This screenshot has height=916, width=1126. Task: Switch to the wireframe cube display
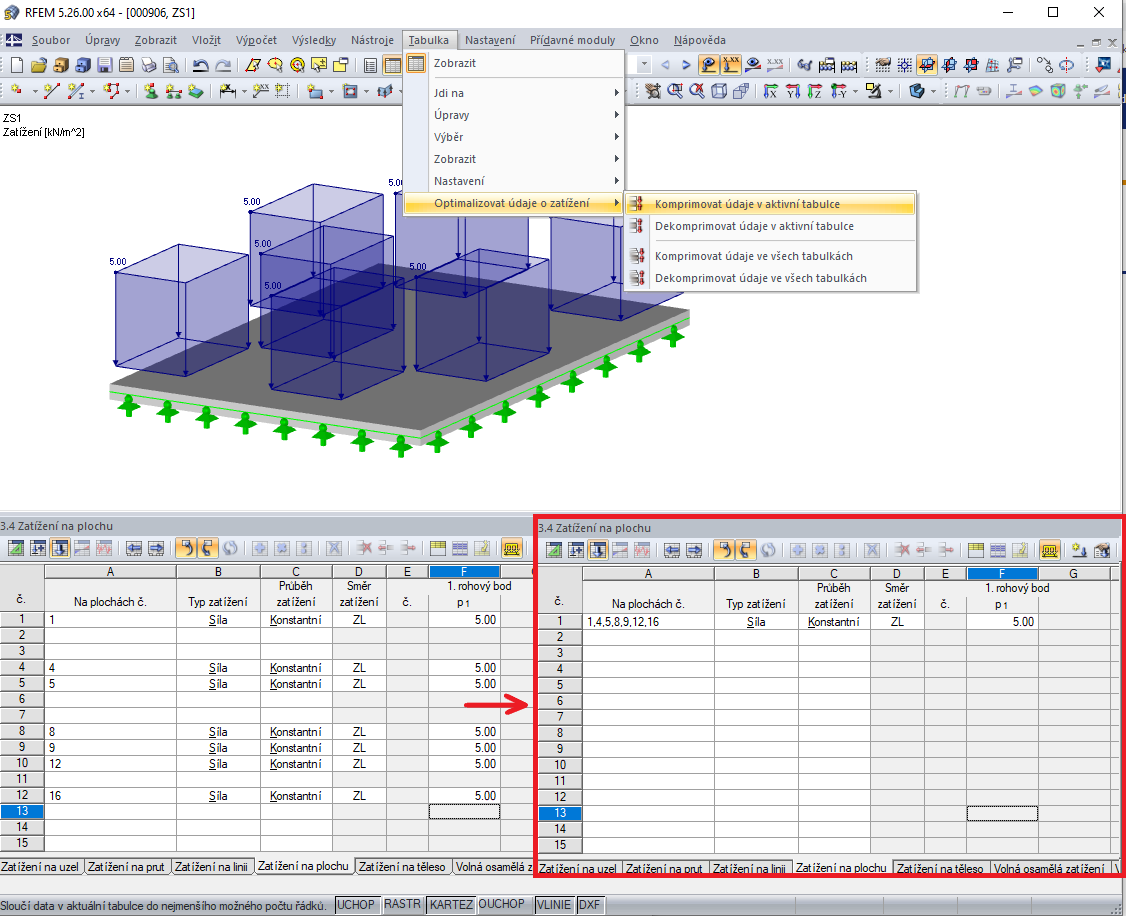(x=719, y=91)
